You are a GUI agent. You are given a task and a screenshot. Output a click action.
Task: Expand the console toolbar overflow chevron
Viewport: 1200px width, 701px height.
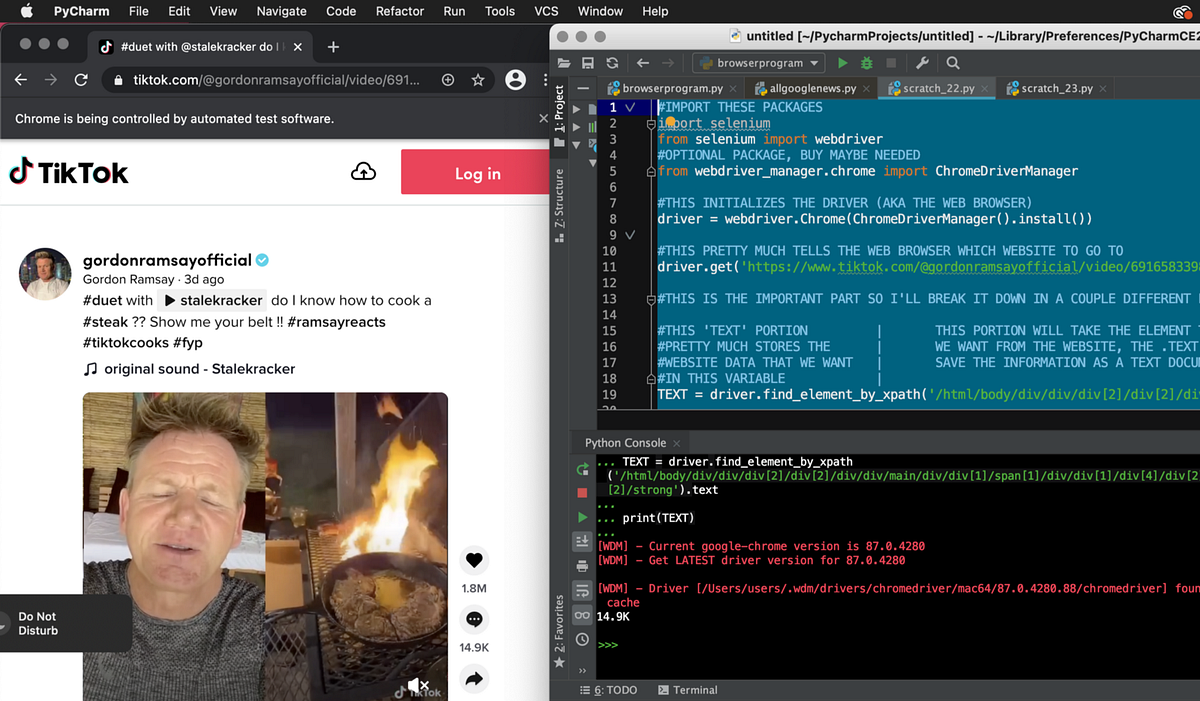(582, 670)
